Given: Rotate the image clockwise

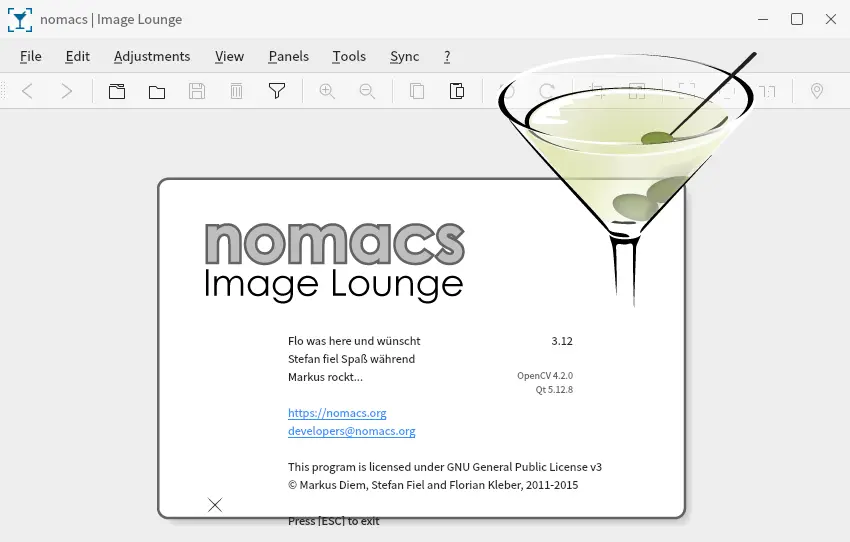Looking at the screenshot, I should point(547,91).
